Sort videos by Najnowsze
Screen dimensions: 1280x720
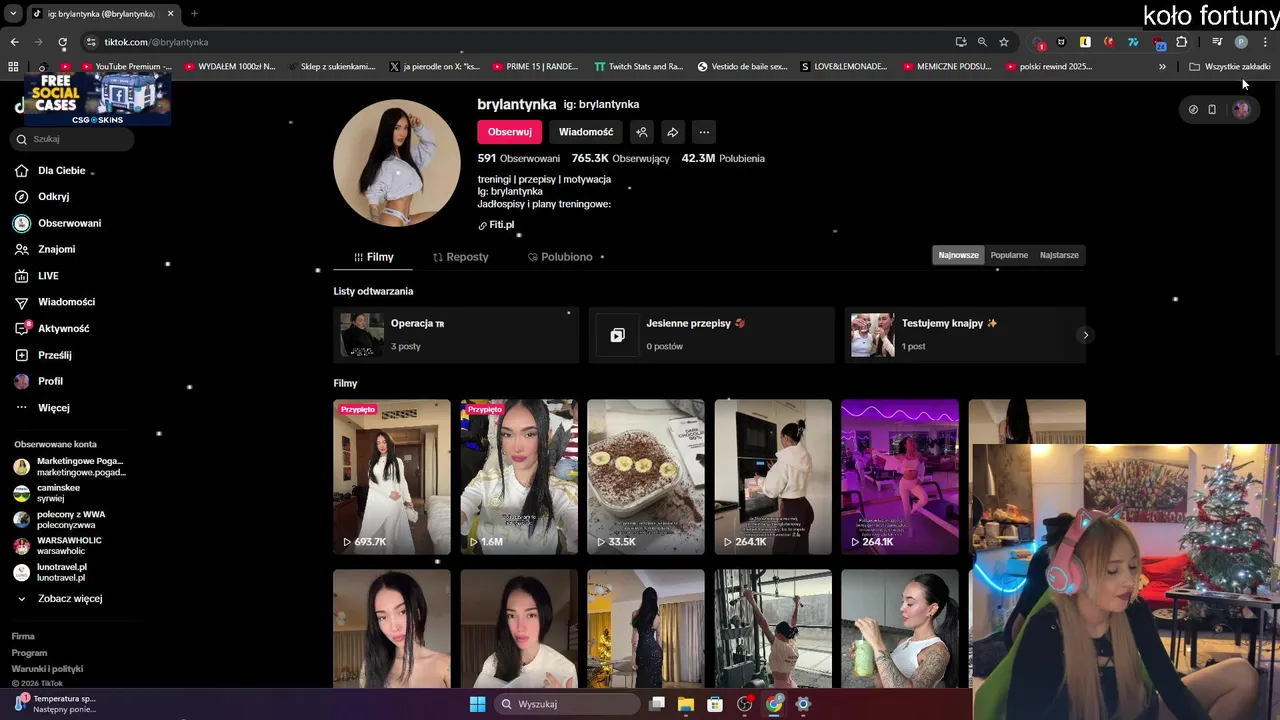click(958, 255)
